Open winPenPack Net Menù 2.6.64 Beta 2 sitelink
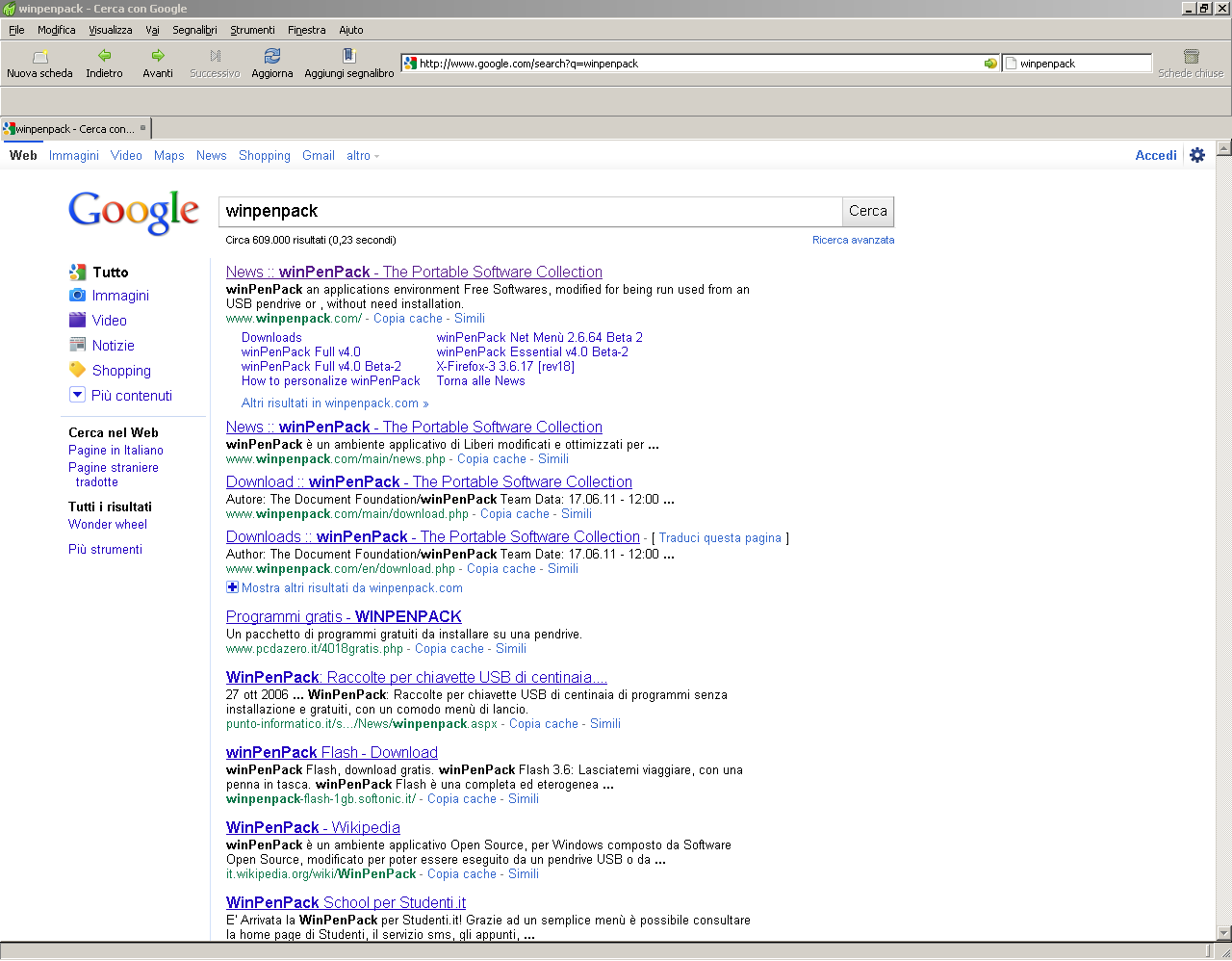Image resolution: width=1232 pixels, height=961 pixels. click(x=539, y=338)
